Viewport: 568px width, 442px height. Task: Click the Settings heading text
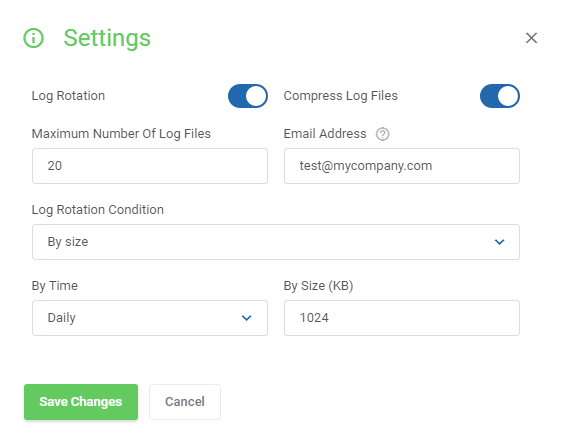pyautogui.click(x=107, y=38)
